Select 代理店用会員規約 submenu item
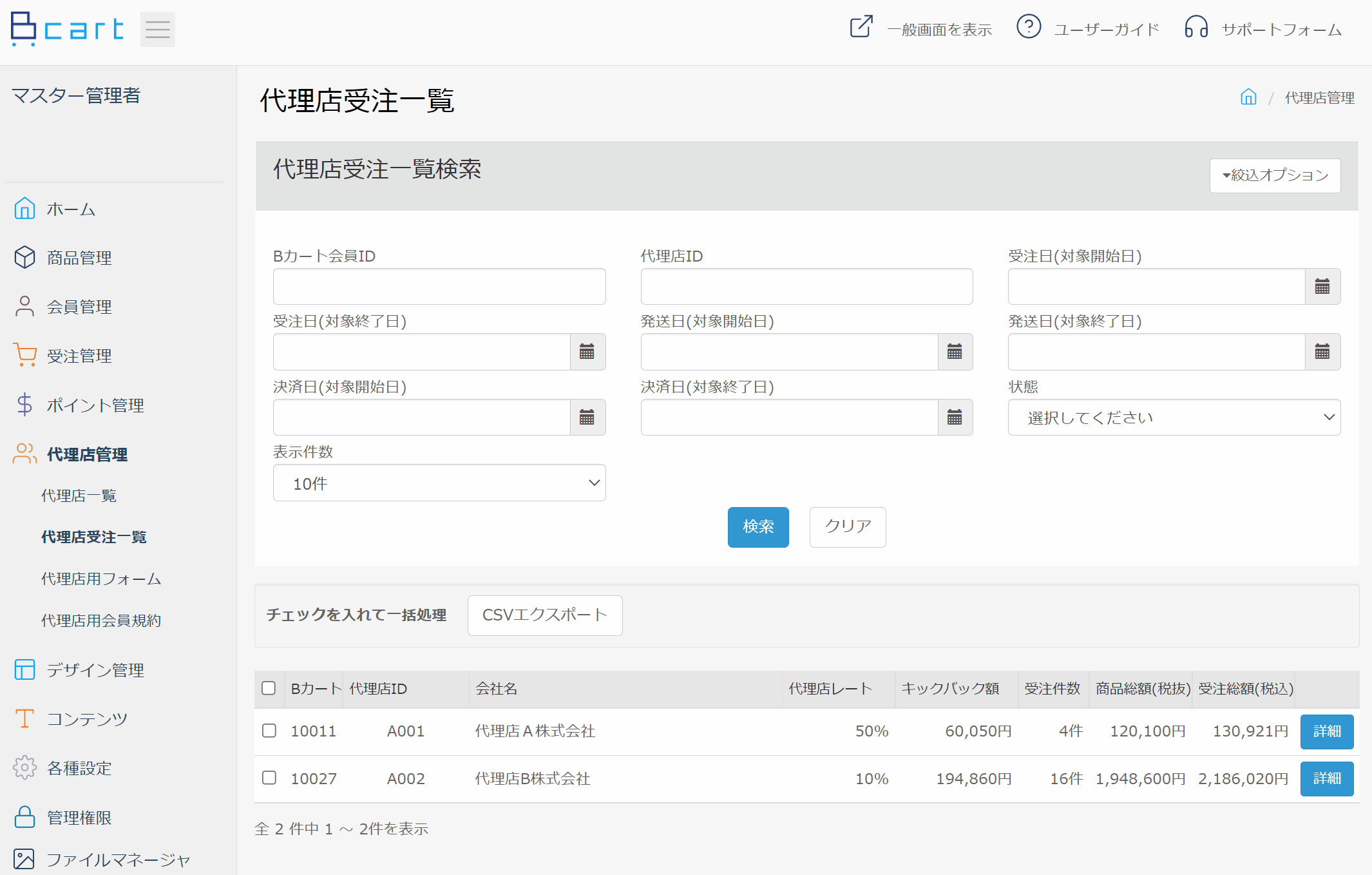This screenshot has width=1372, height=875. (x=101, y=620)
